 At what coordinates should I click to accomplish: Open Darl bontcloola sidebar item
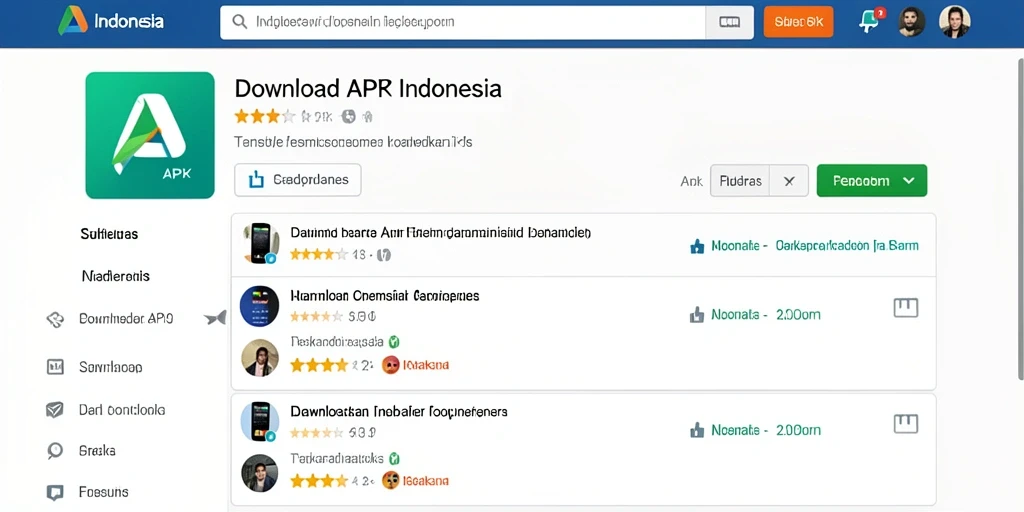click(x=121, y=410)
